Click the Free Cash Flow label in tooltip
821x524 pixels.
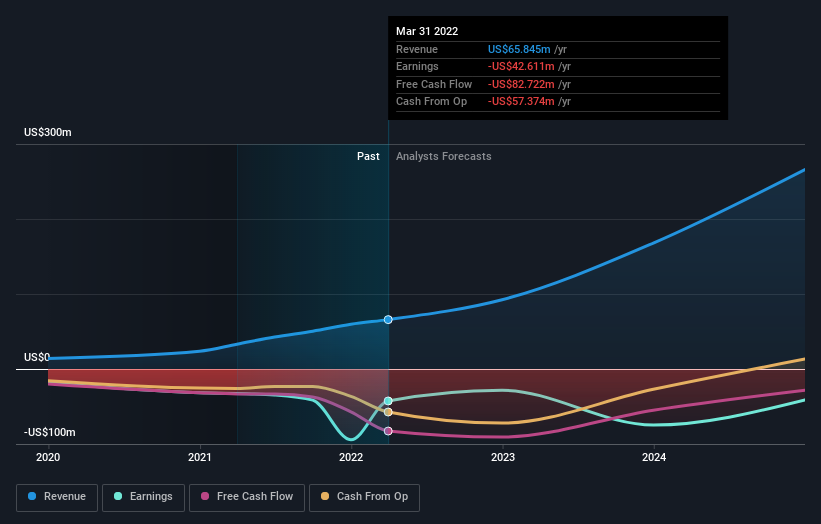pyautogui.click(x=434, y=84)
